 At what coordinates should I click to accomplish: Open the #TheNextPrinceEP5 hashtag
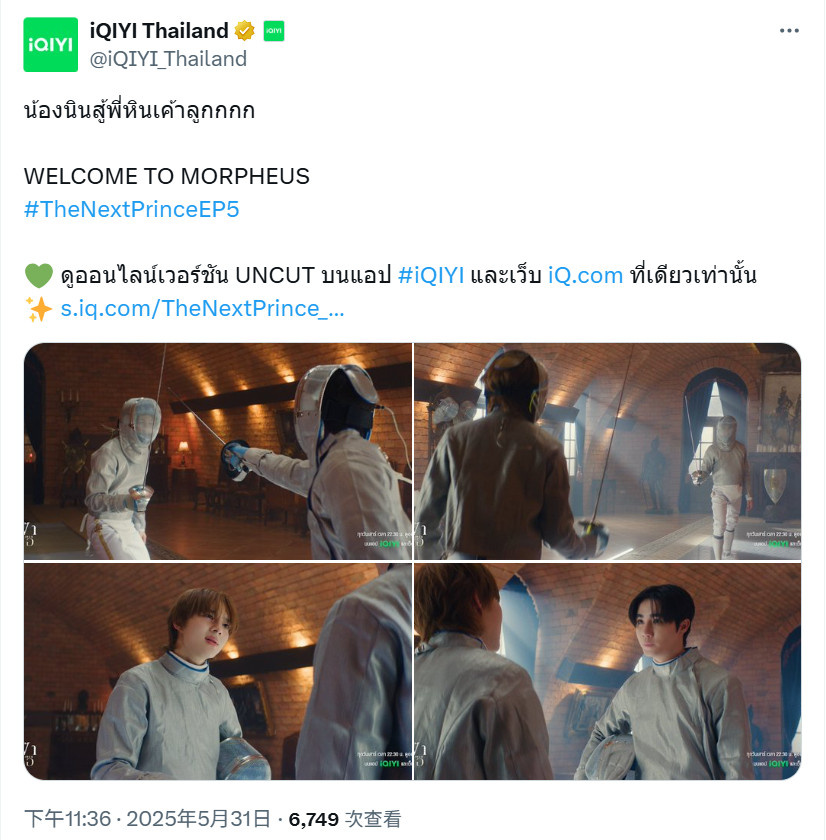[132, 209]
